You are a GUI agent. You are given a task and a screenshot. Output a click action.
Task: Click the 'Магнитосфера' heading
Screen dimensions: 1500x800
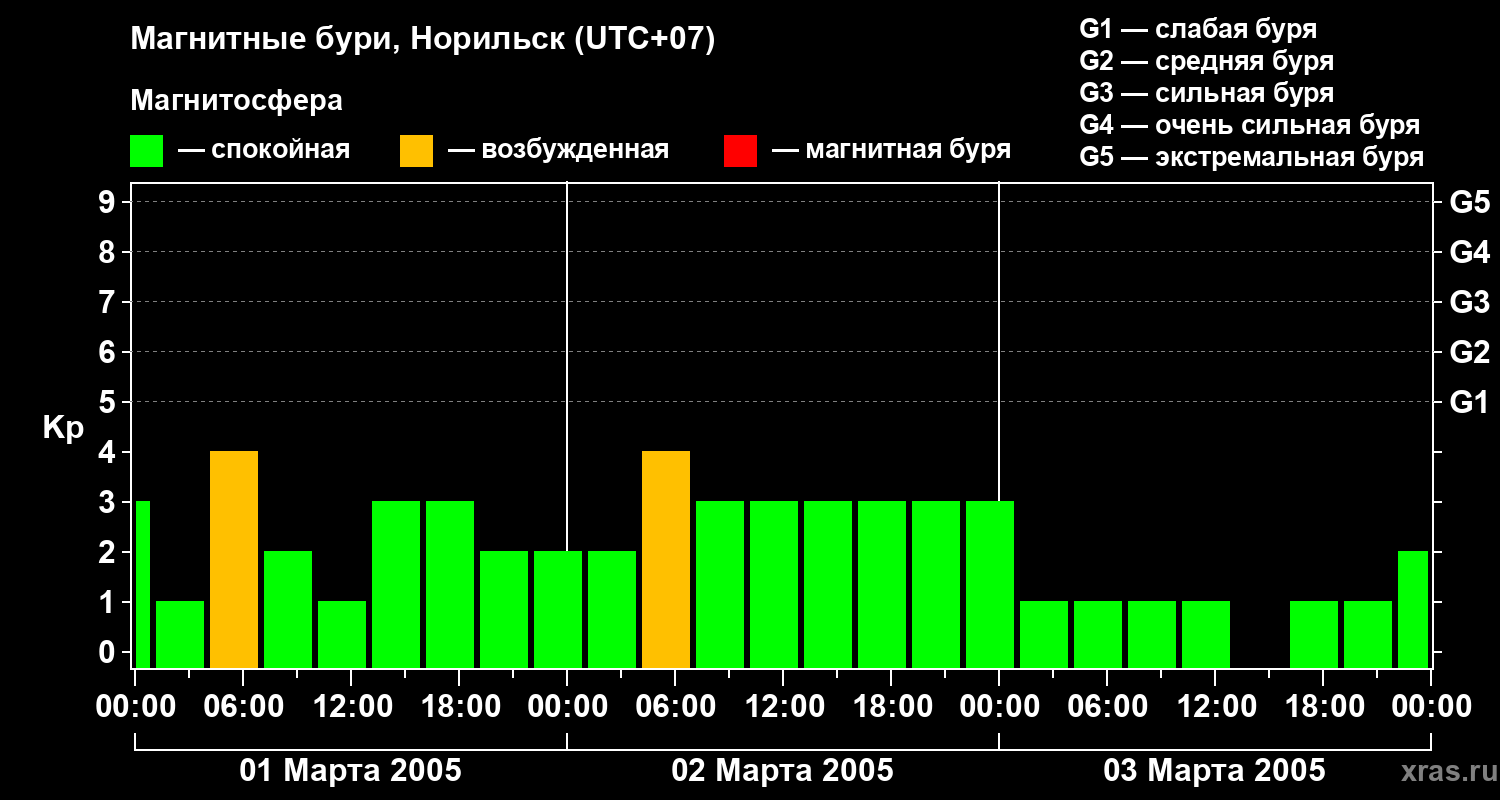click(237, 101)
